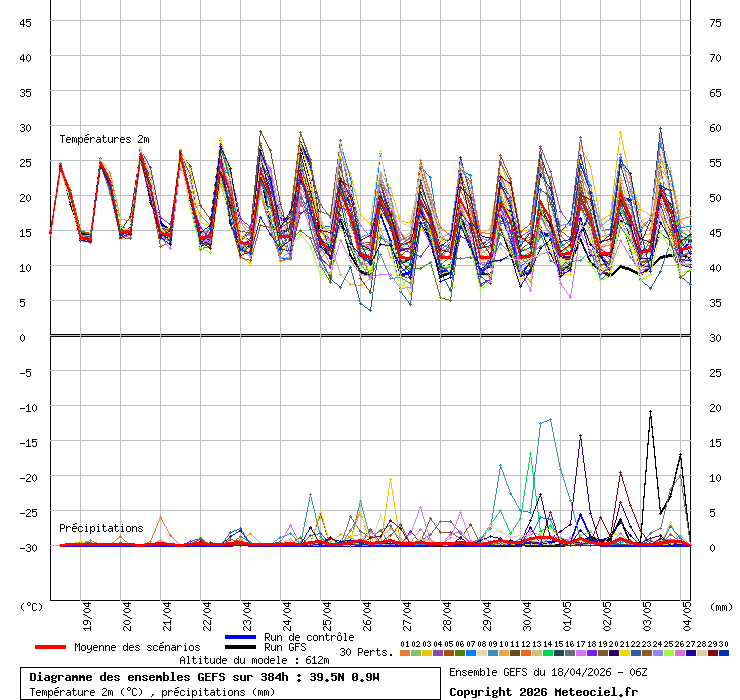
Task: Select perturbation 07 blue color swatch
Action: click(471, 653)
